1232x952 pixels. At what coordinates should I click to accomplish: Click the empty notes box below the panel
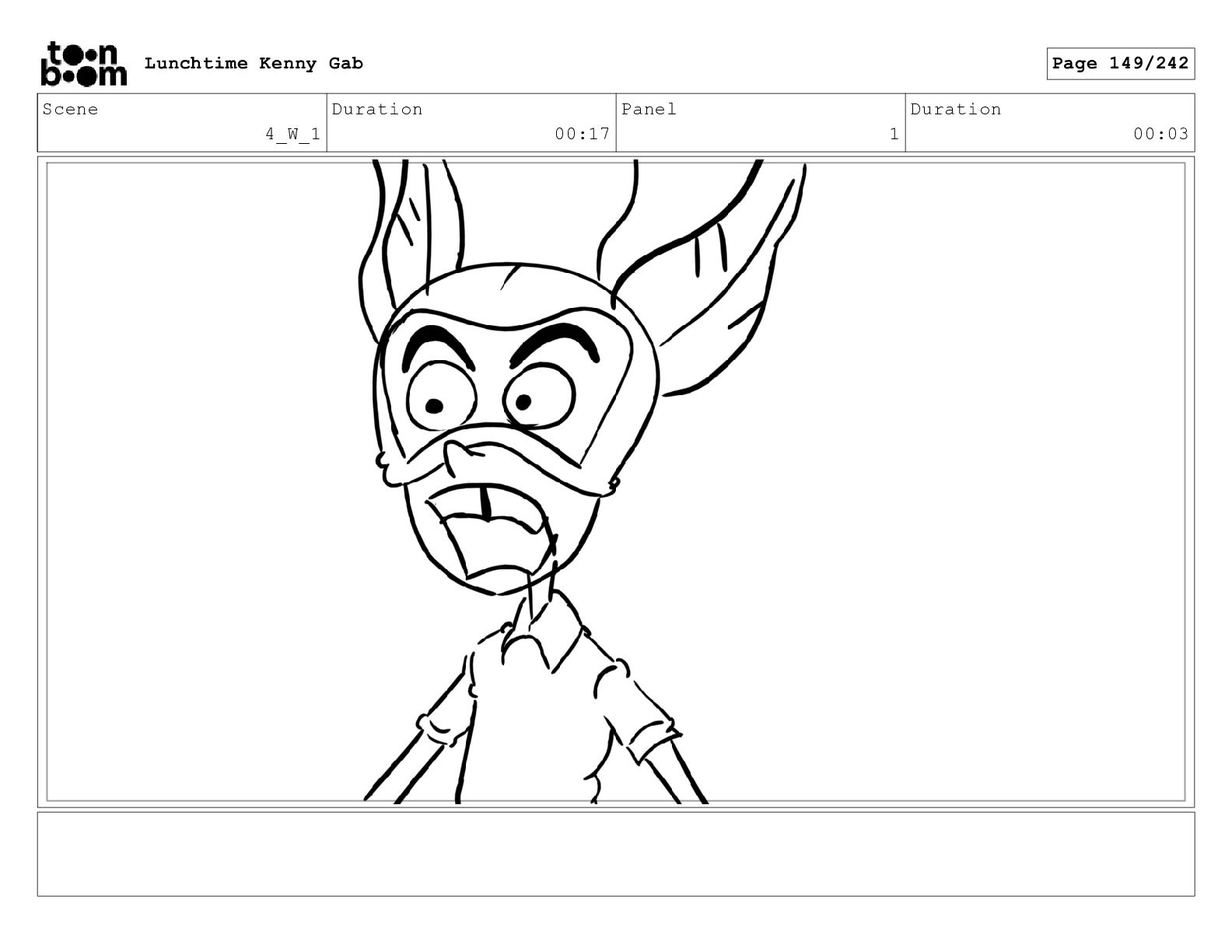[x=616, y=854]
